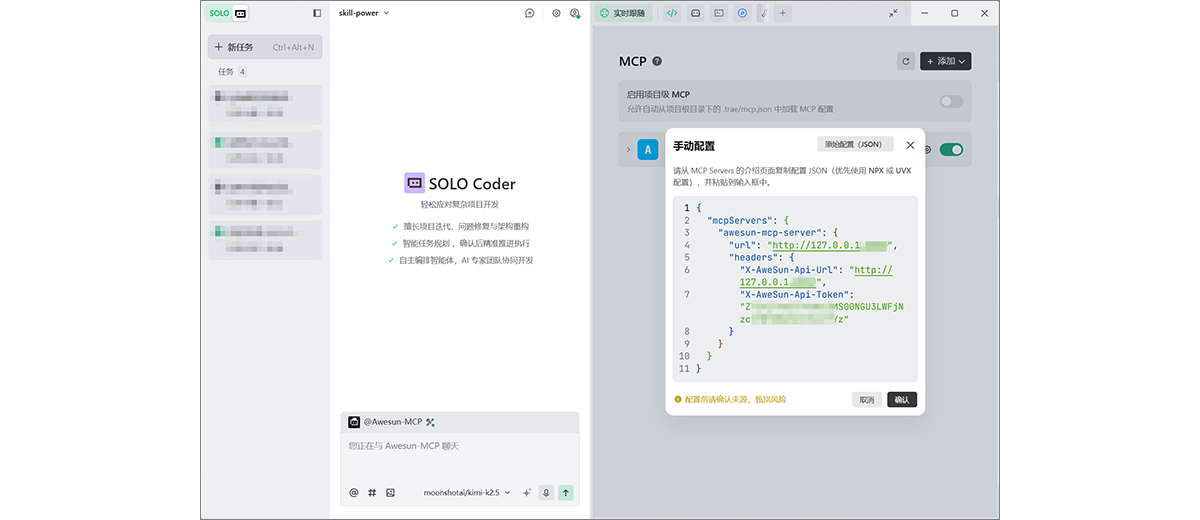Click the chat message input field
The width and height of the screenshot is (1200, 520).
(x=459, y=455)
